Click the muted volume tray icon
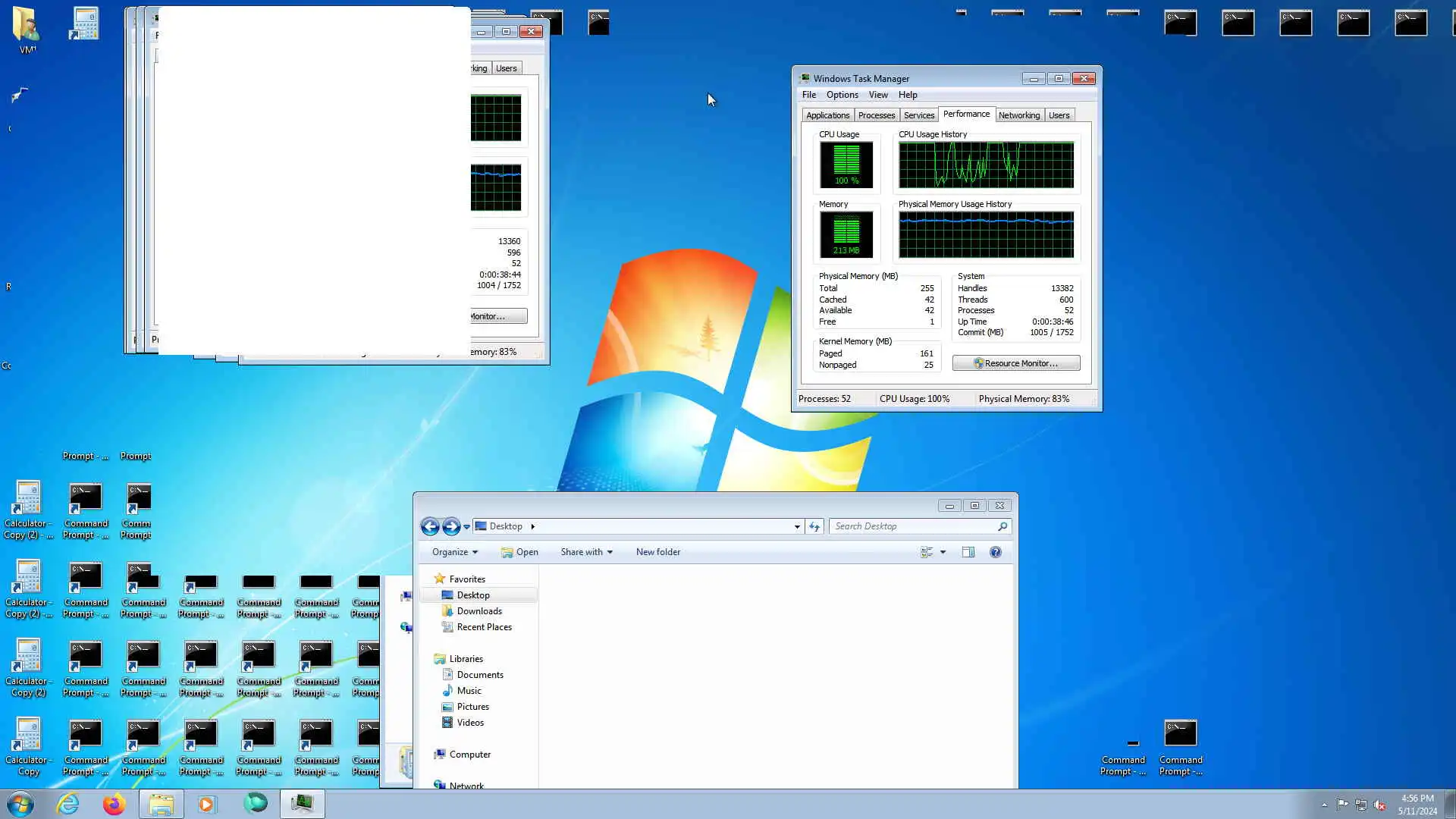1456x819 pixels. [1379, 805]
